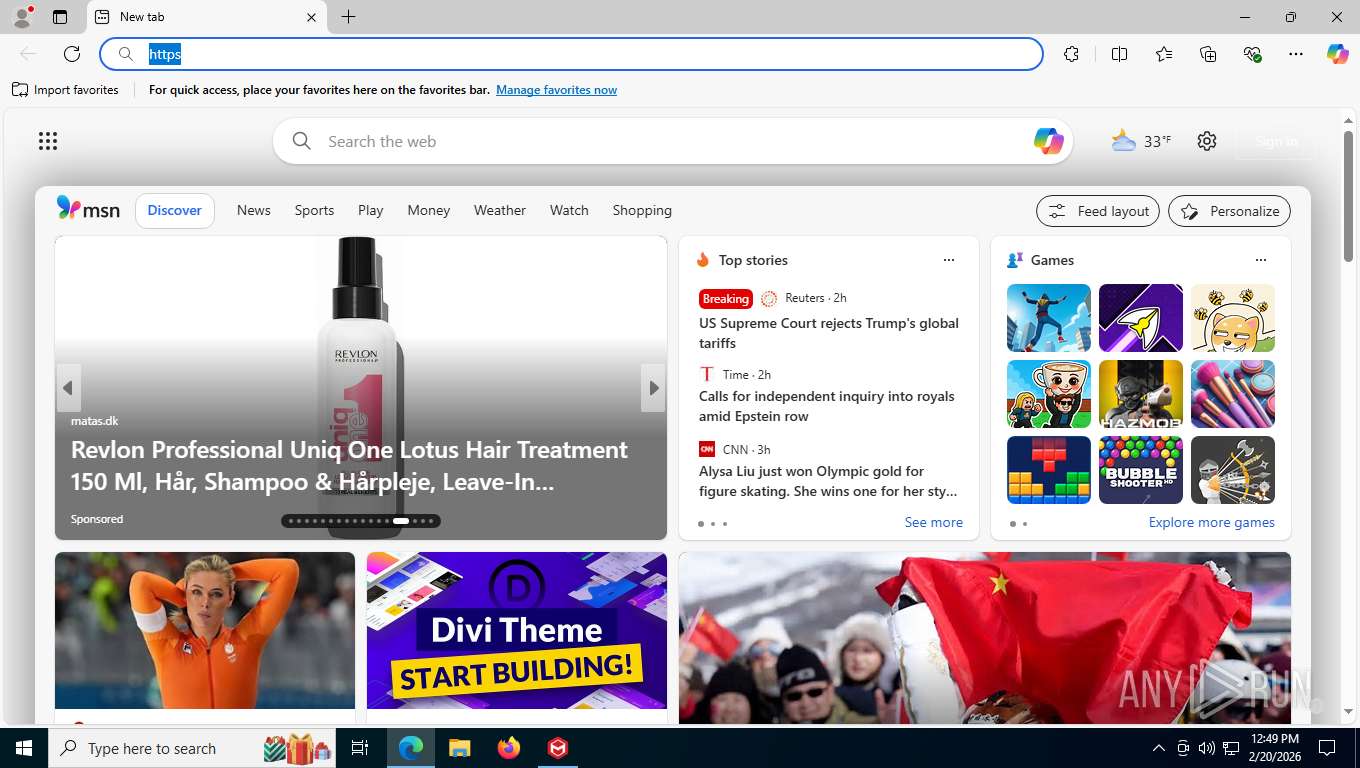Toggle Split screen icon
1360x768 pixels.
1119,54
